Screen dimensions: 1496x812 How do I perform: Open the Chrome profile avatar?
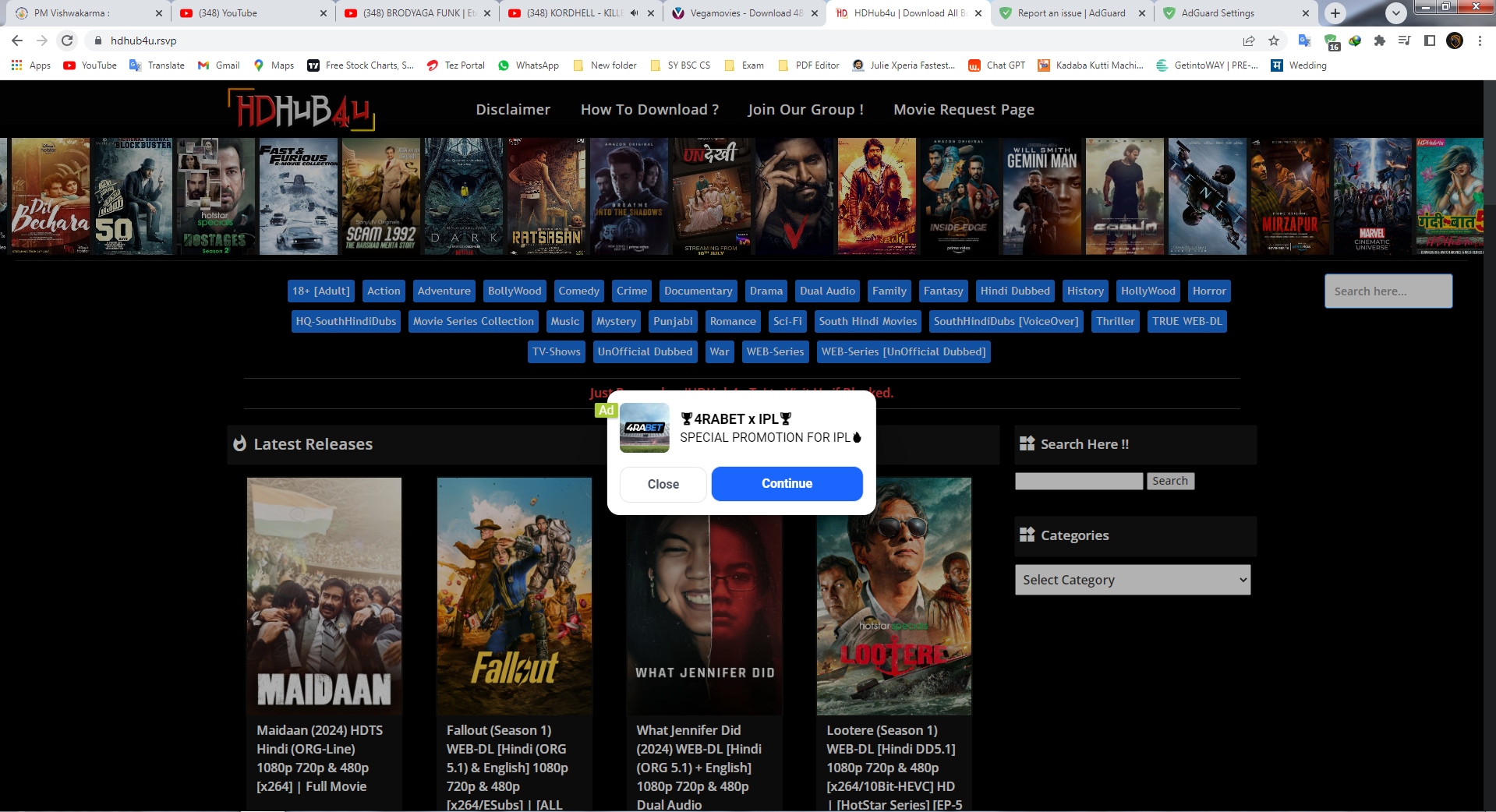tap(1455, 41)
